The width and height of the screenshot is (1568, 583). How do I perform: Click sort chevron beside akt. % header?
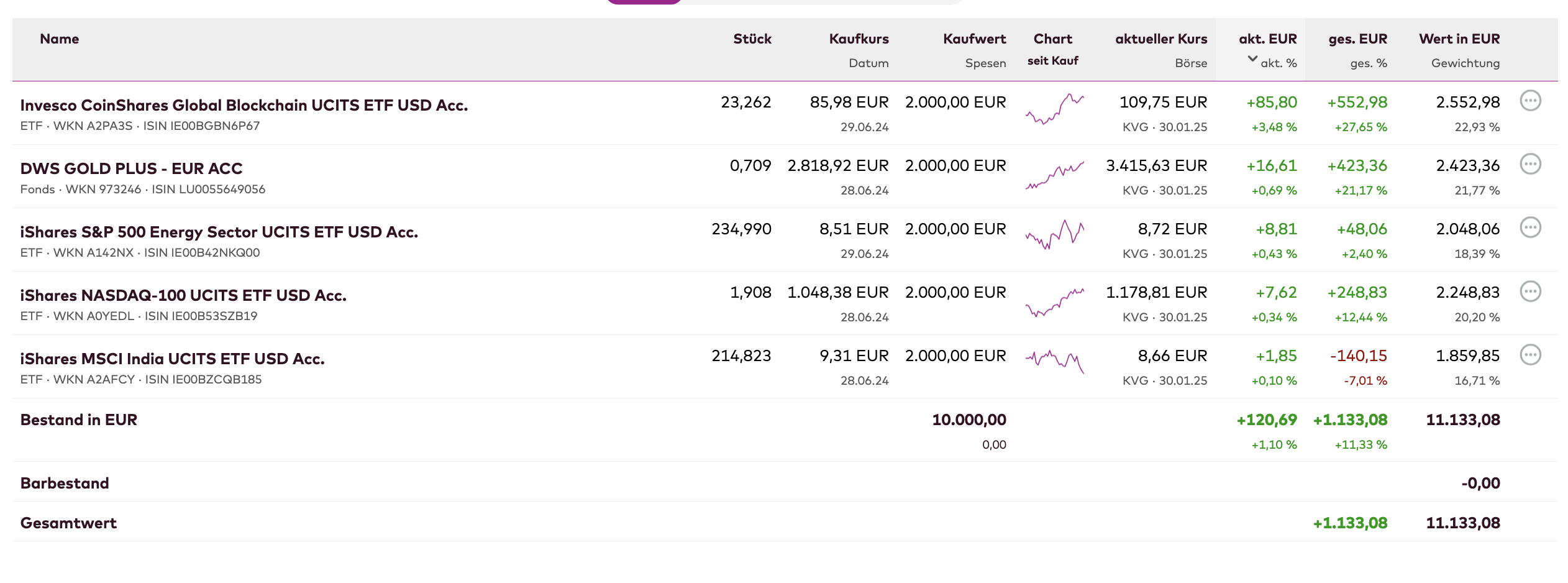click(1252, 60)
